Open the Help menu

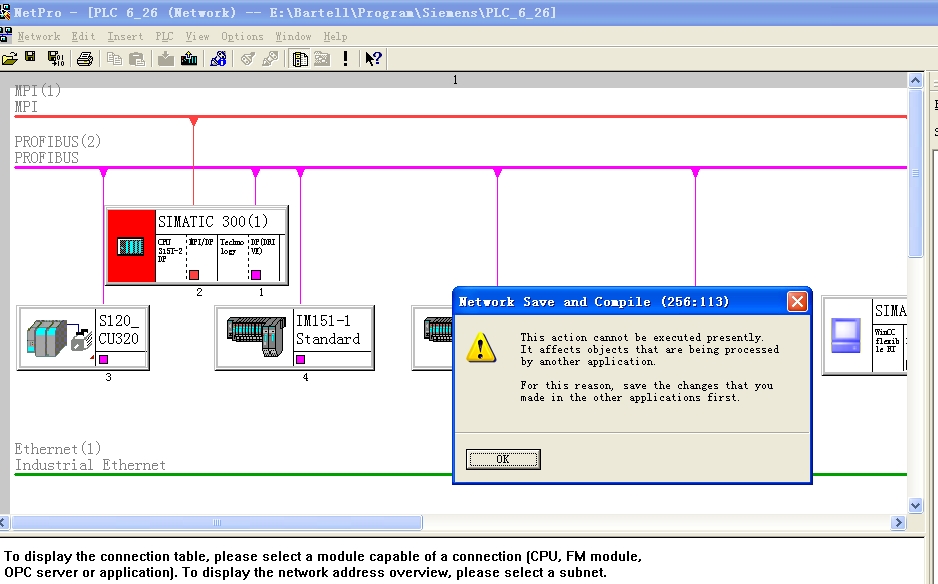point(335,36)
